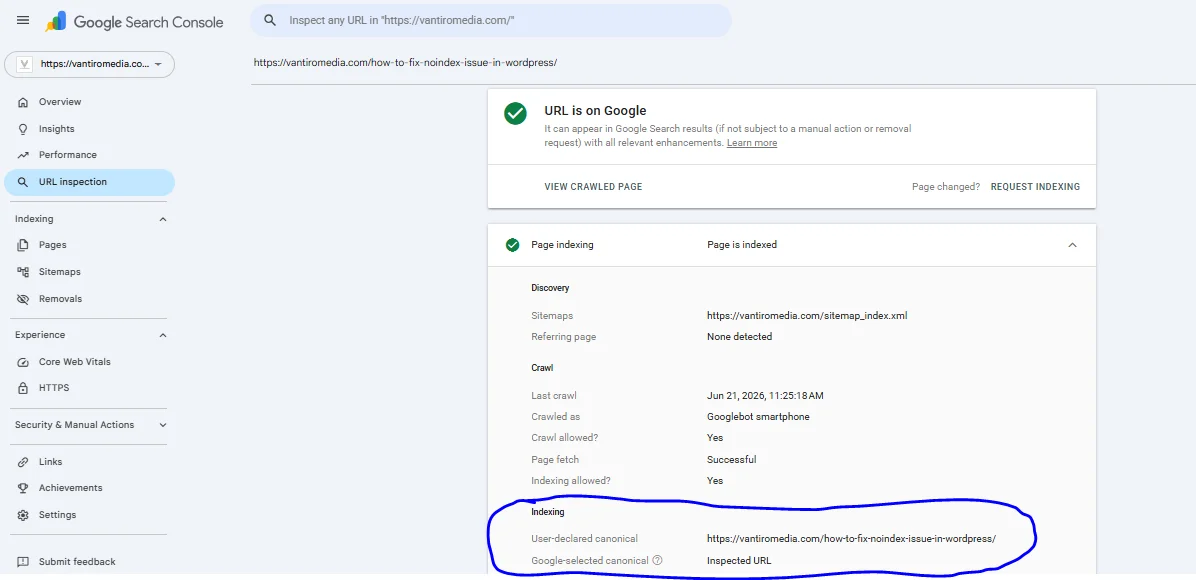The image size is (1196, 580).
Task: Click the Googlebot smartphone value
Action: 758,417
